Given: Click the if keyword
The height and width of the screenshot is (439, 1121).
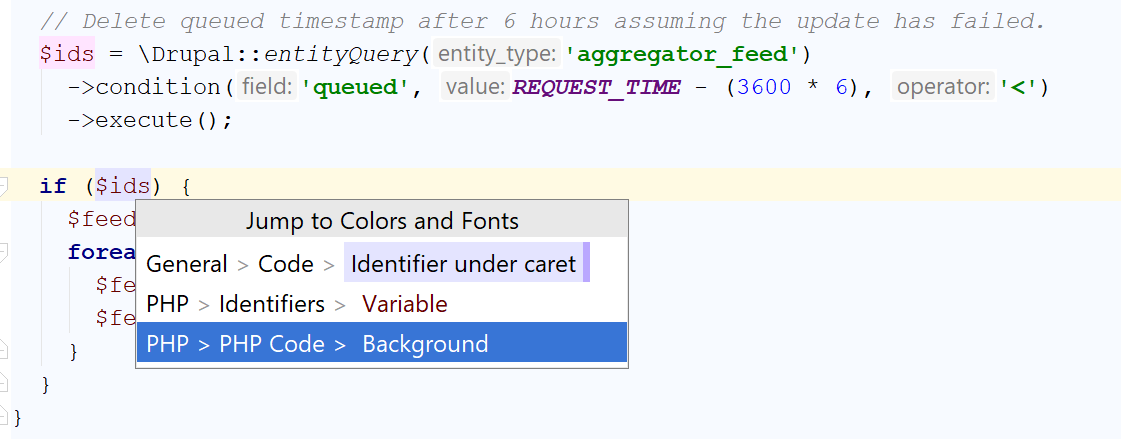Looking at the screenshot, I should tap(53, 187).
